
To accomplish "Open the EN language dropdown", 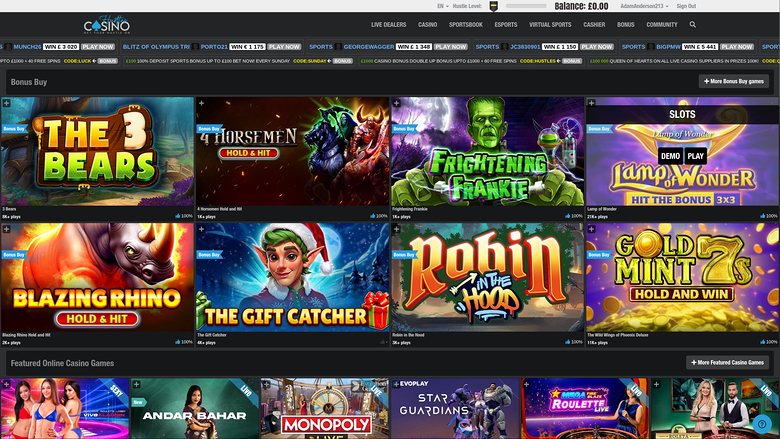I will [x=442, y=6].
